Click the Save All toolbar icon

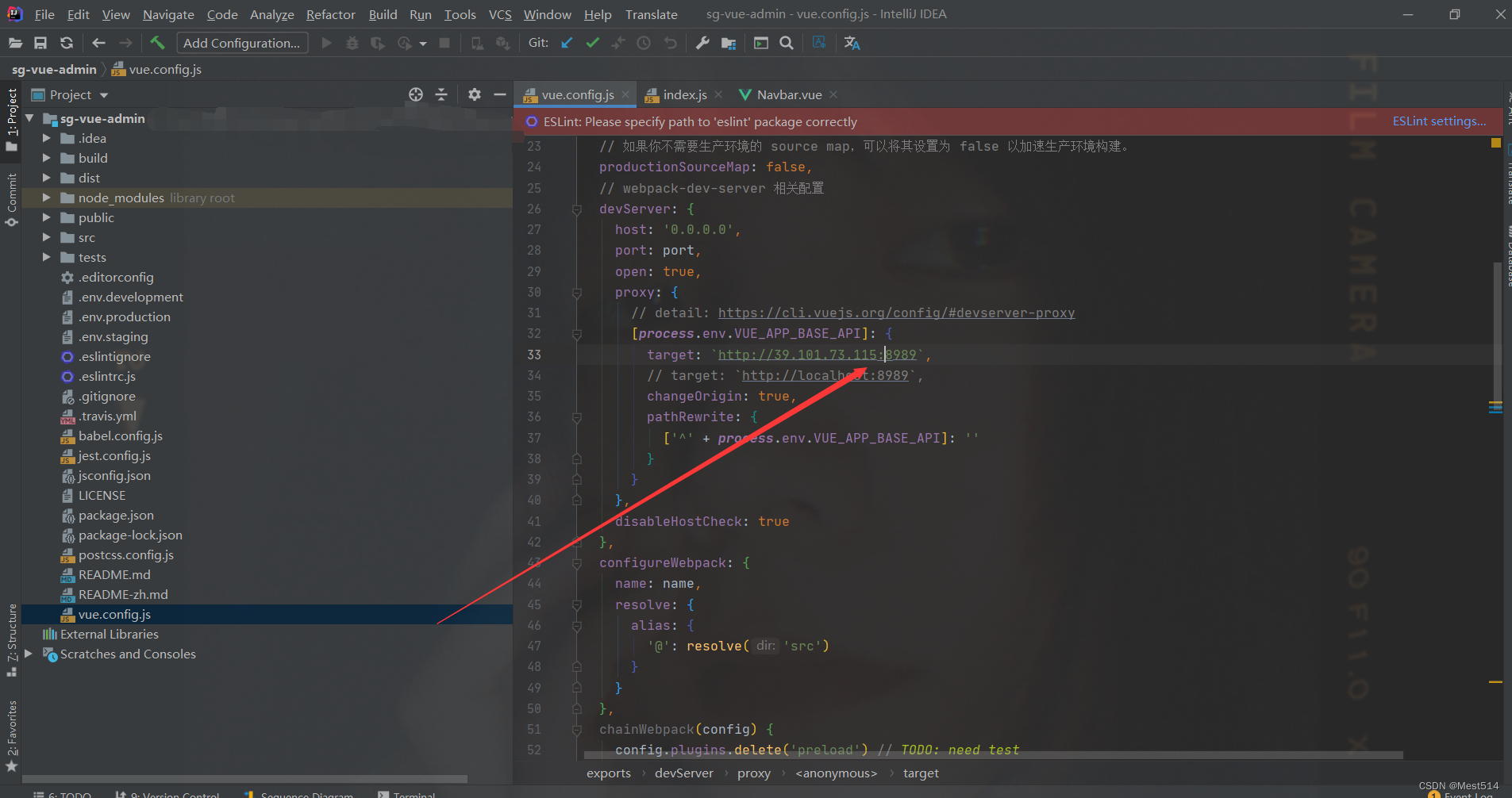tap(40, 43)
